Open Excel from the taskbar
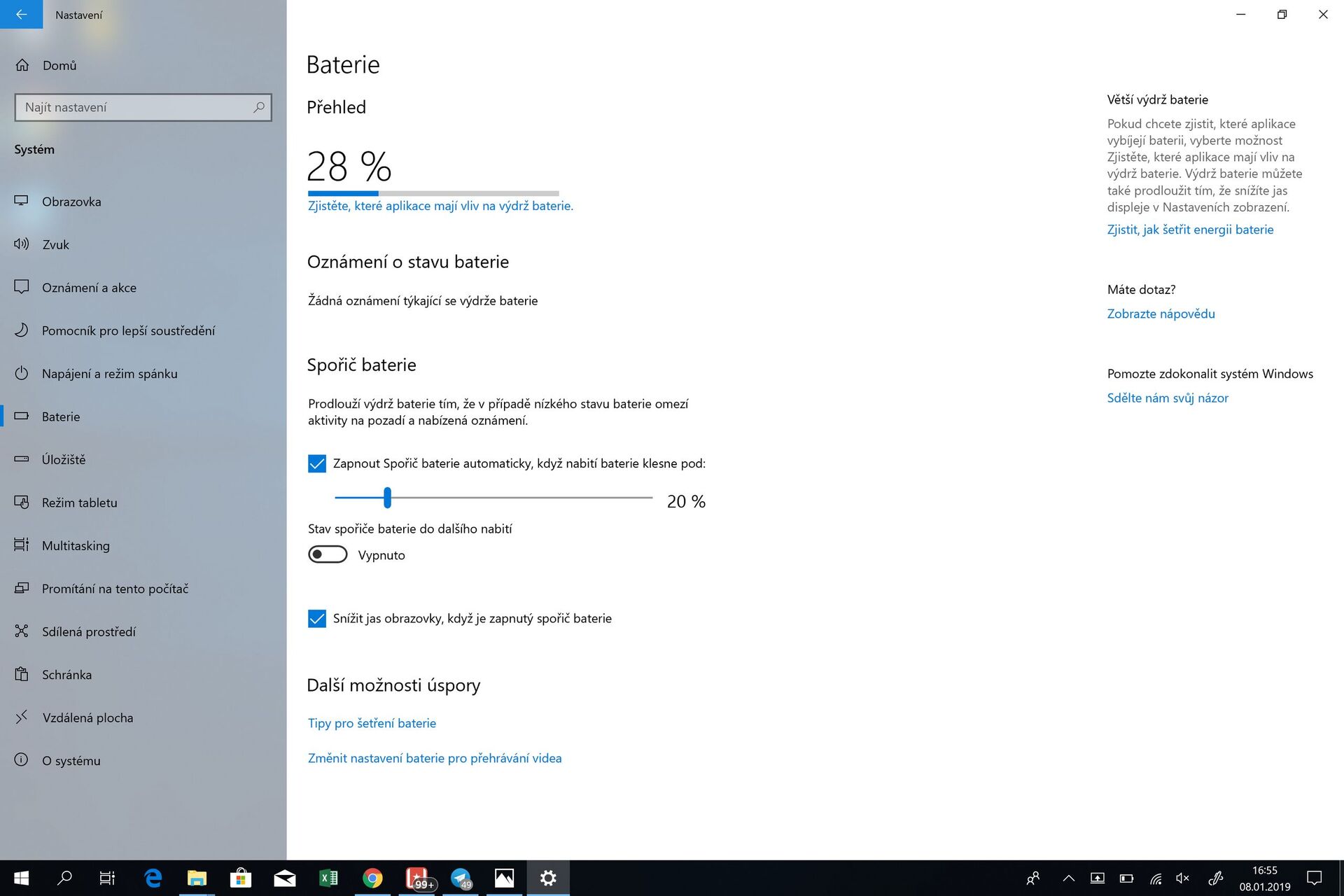The image size is (1344, 896). 329,878
